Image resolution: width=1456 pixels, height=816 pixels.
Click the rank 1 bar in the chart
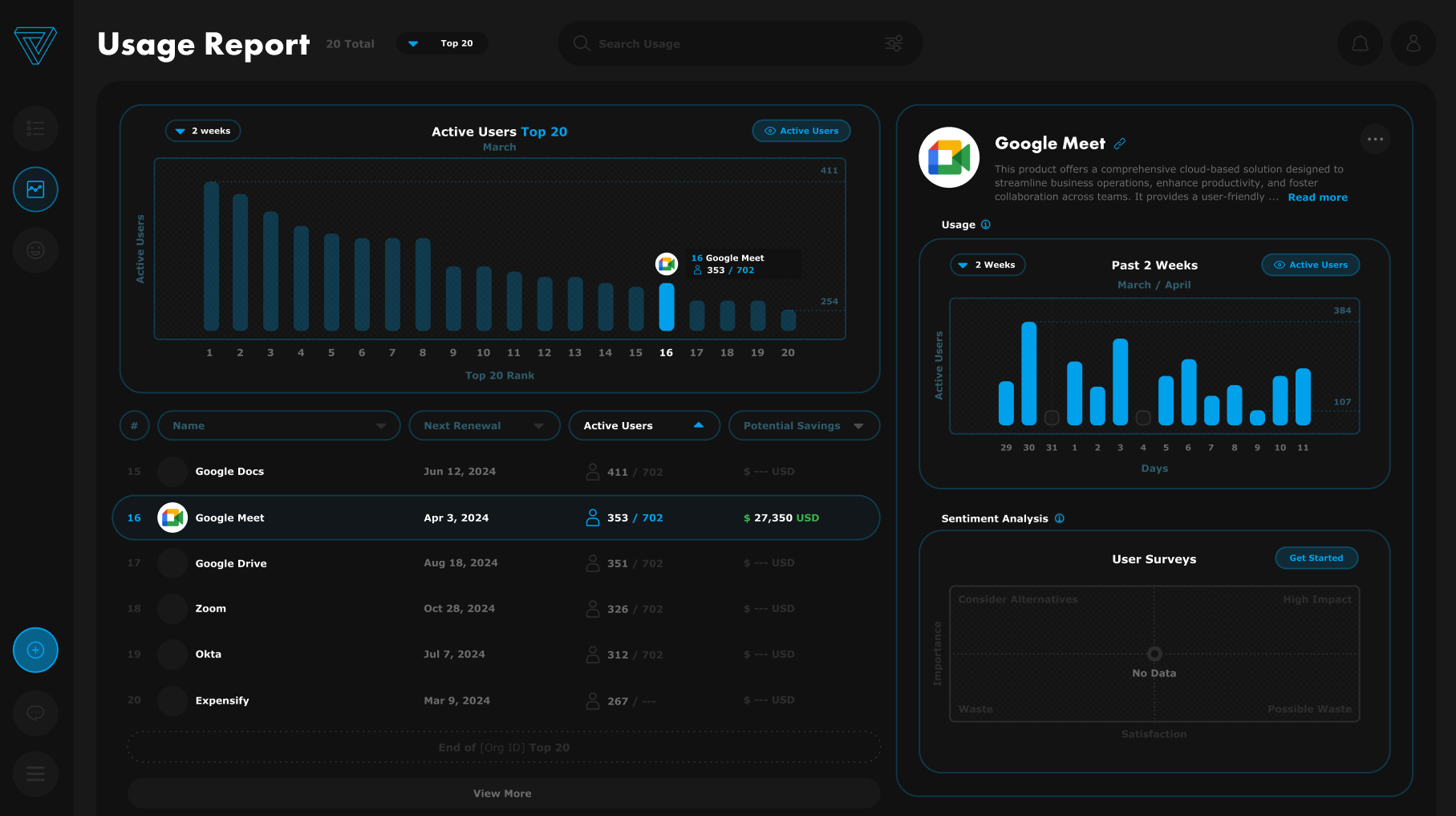pos(211,256)
